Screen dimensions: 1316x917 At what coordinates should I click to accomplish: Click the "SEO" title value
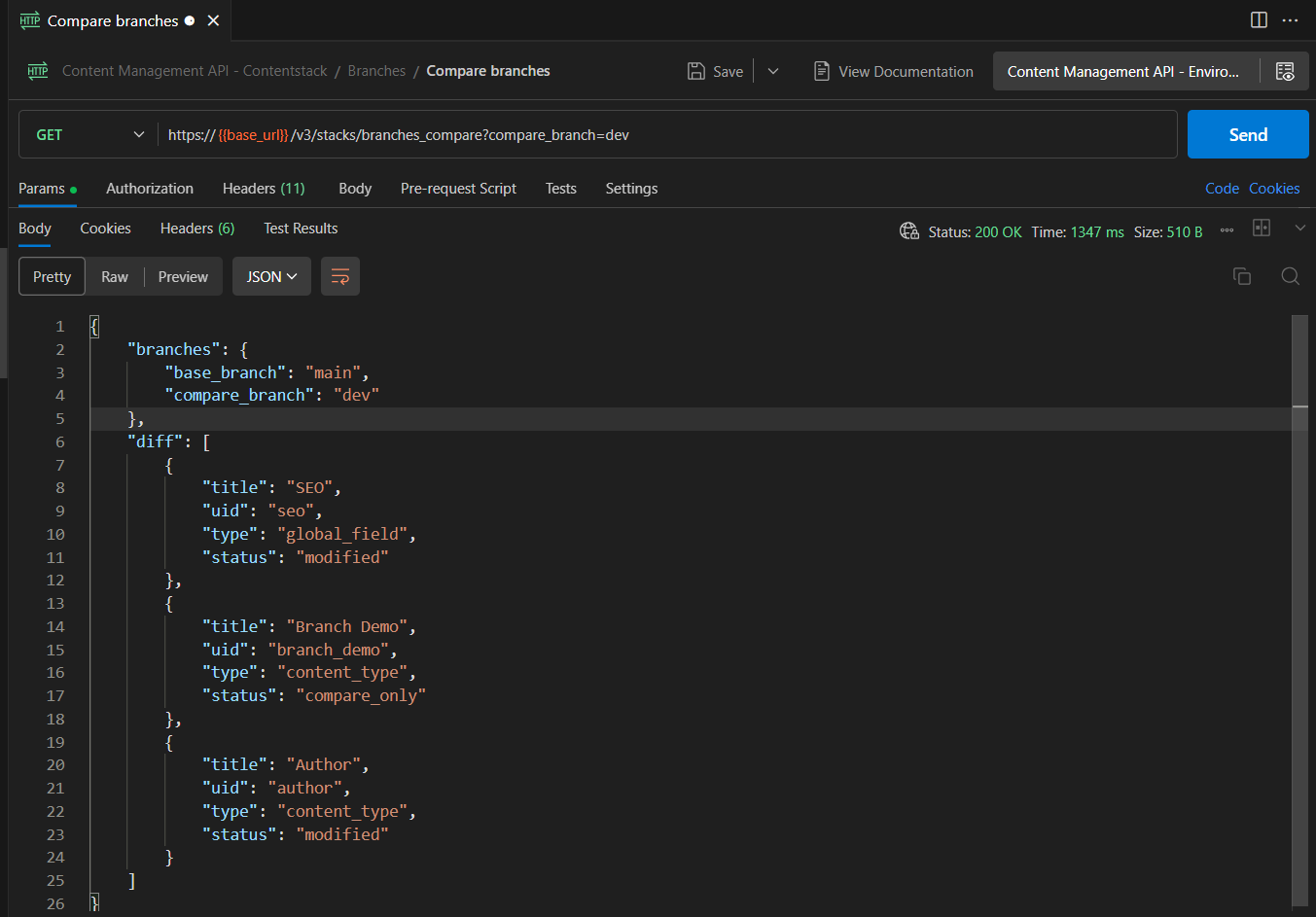coord(309,487)
